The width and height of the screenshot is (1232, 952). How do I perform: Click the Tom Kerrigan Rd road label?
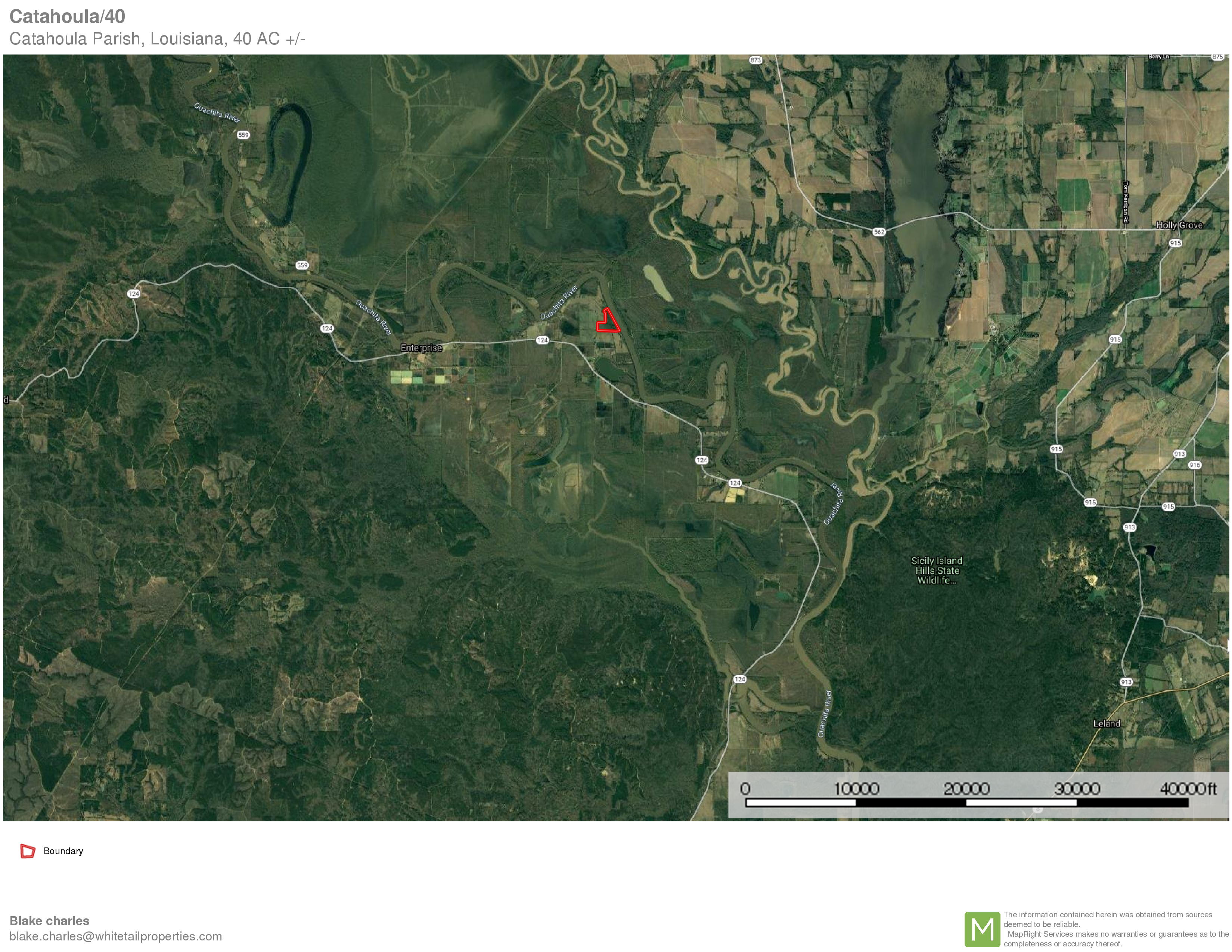pyautogui.click(x=1126, y=202)
